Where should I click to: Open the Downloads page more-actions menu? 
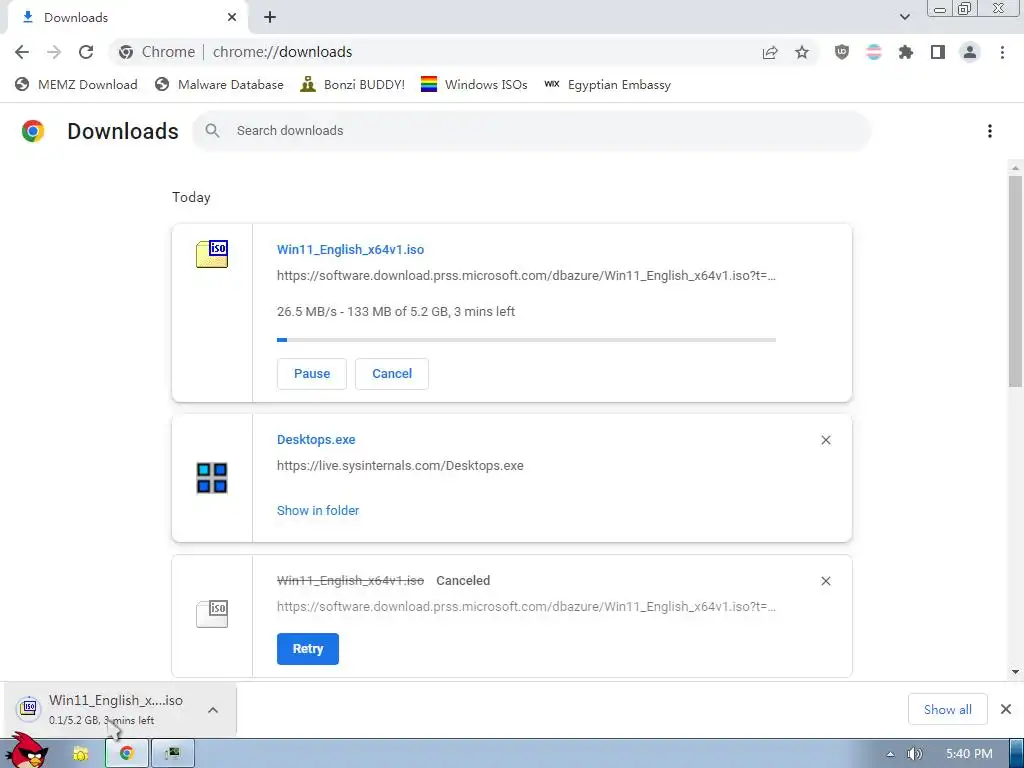pos(990,131)
